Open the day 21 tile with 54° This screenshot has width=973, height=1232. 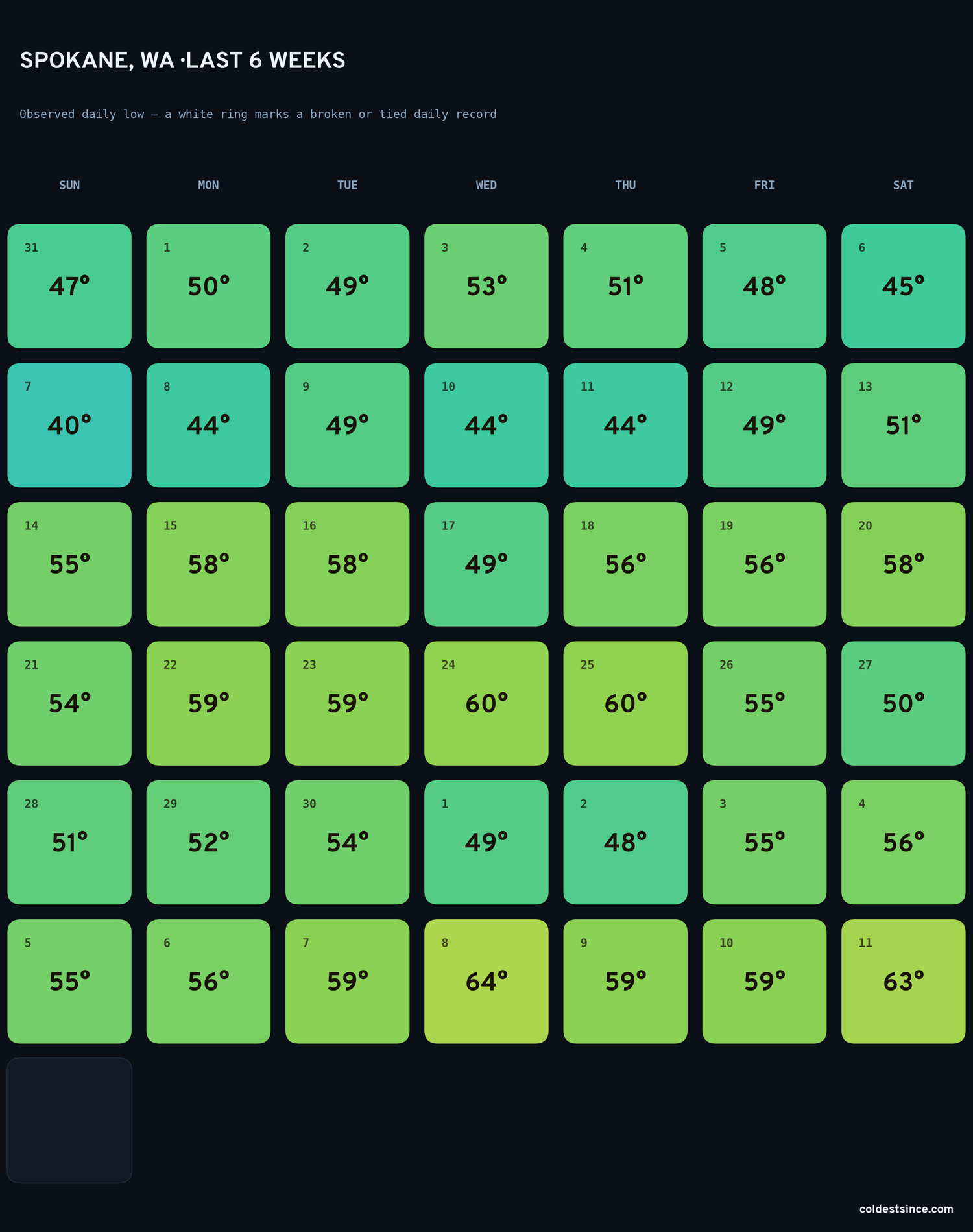pos(69,703)
